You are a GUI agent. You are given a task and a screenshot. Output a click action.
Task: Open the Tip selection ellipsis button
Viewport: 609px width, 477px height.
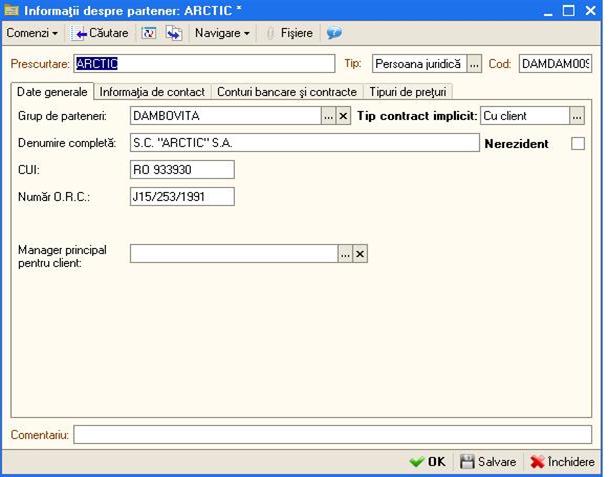click(474, 63)
